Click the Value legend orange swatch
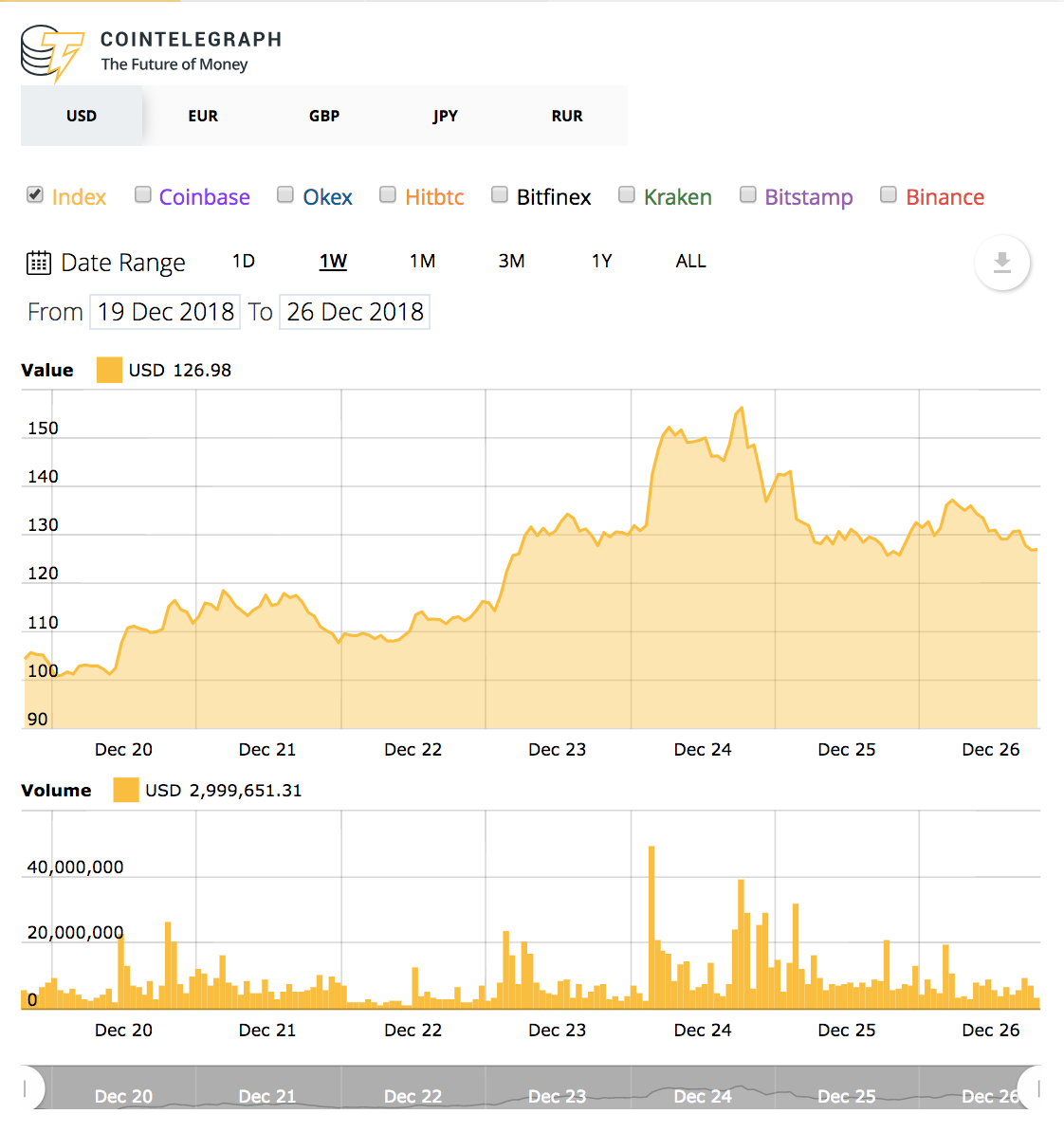1064x1132 pixels. tap(109, 370)
